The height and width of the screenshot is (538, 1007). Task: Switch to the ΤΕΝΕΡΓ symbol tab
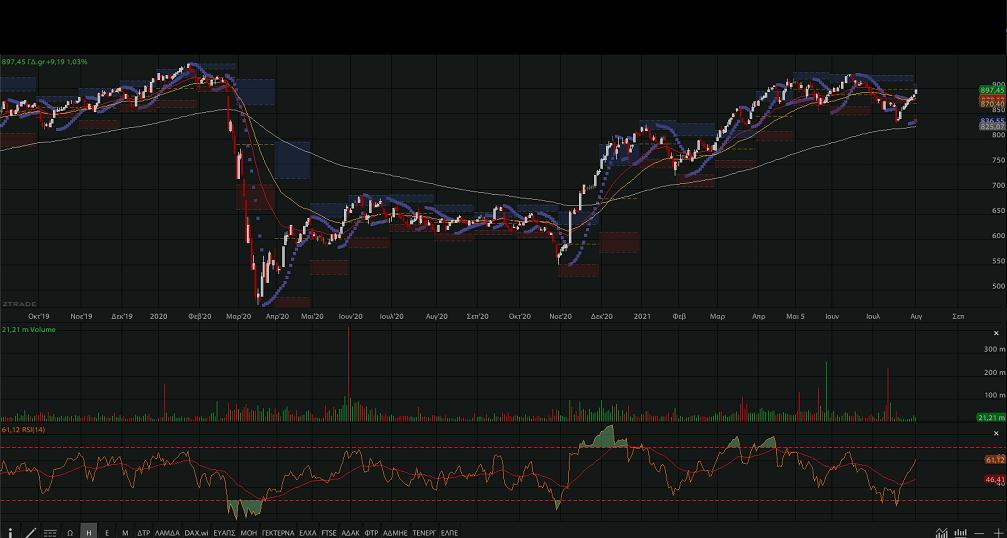(x=425, y=534)
